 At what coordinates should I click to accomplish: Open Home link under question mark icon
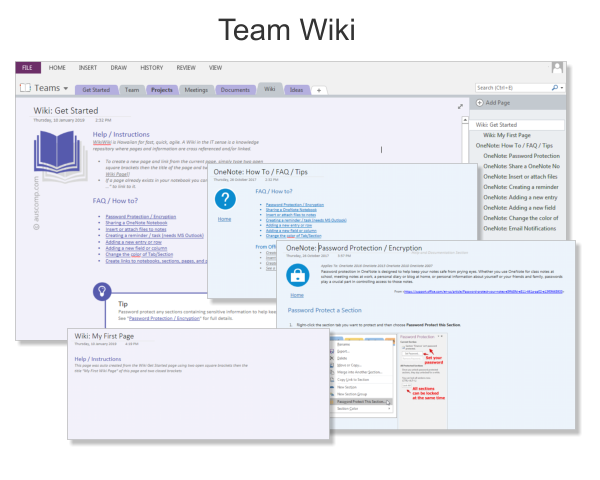click(x=225, y=219)
